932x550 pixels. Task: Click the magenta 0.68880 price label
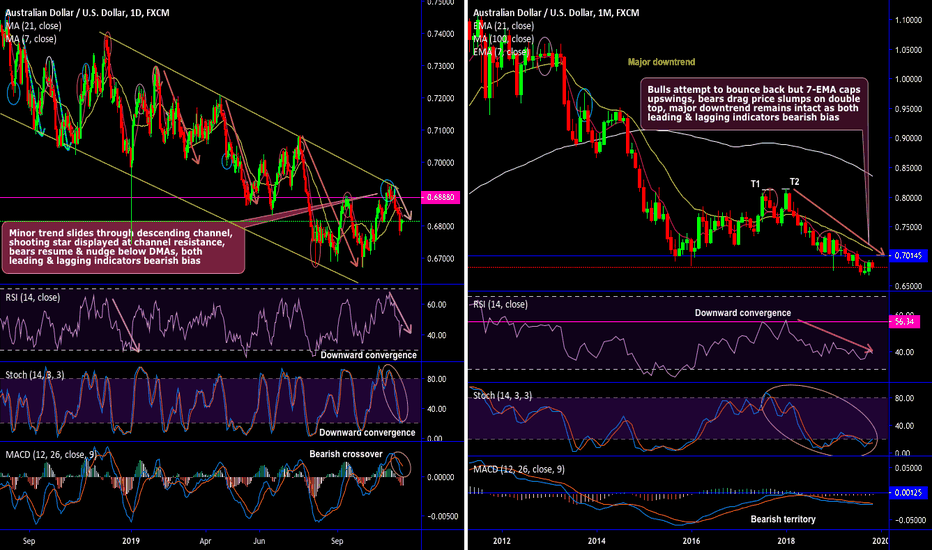[441, 197]
